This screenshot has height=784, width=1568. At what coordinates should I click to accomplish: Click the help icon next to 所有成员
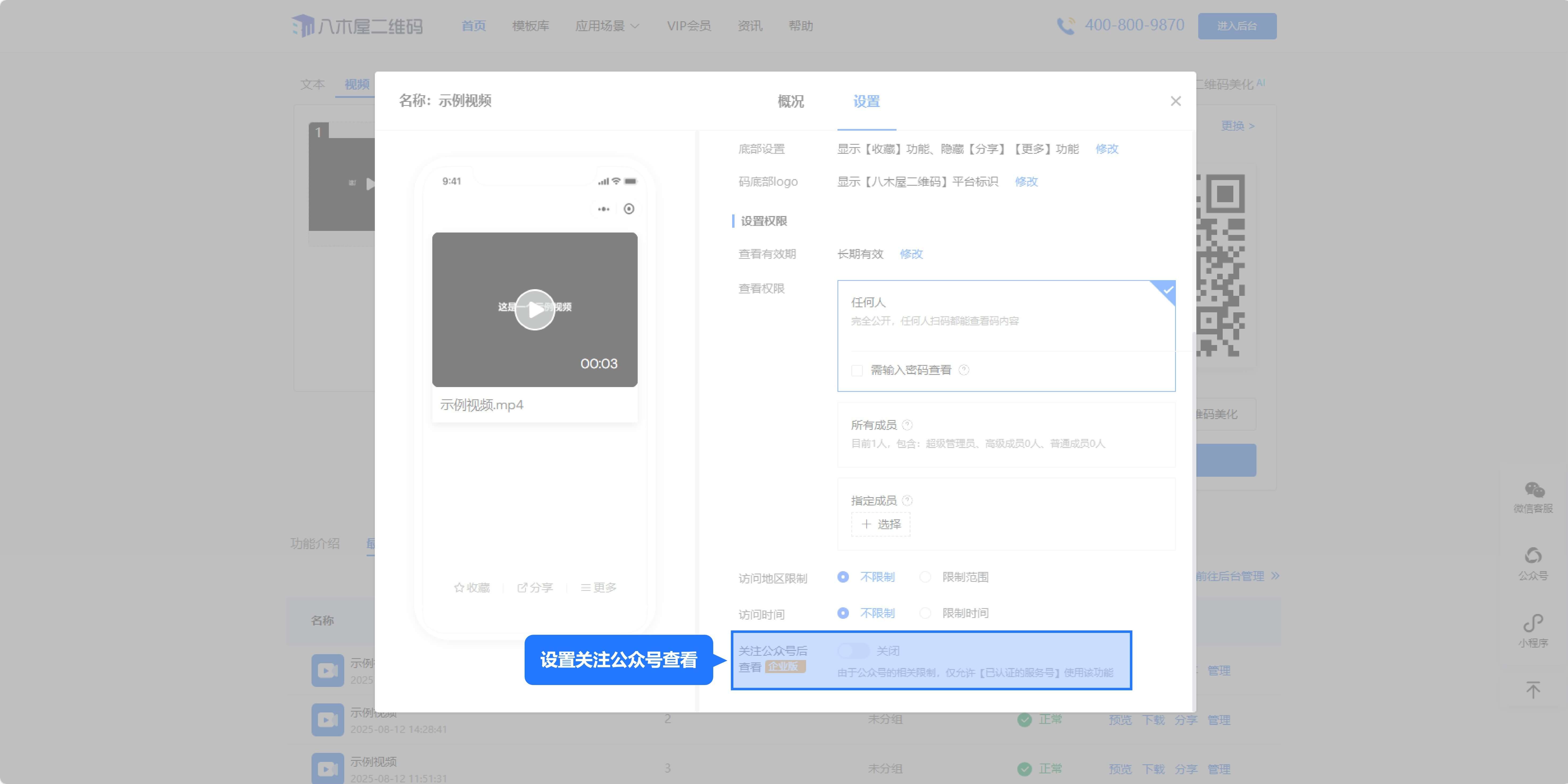(x=907, y=425)
